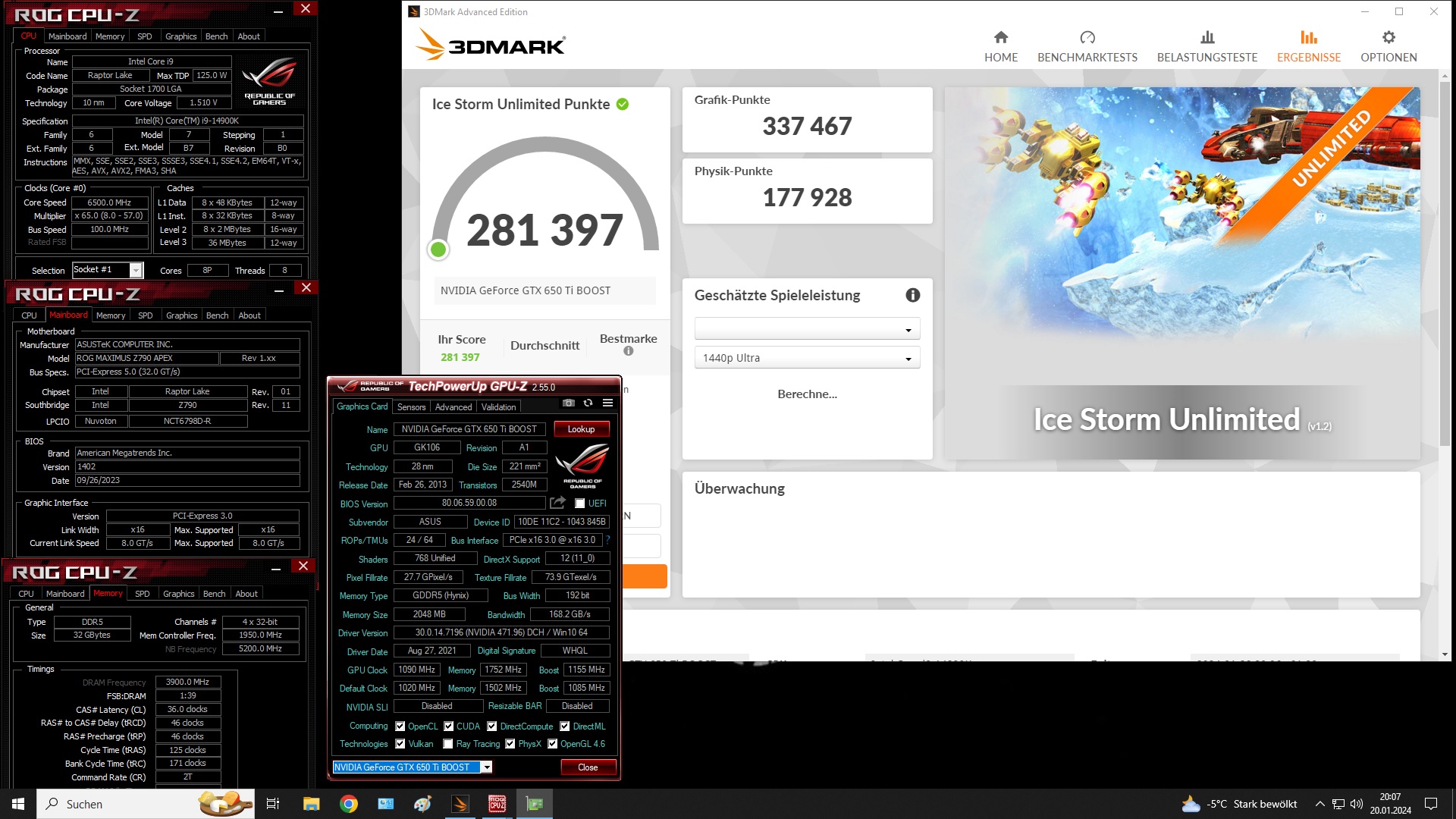Viewport: 1456px width, 819px height.
Task: Click the Suchen search box in the taskbar
Action: (146, 804)
